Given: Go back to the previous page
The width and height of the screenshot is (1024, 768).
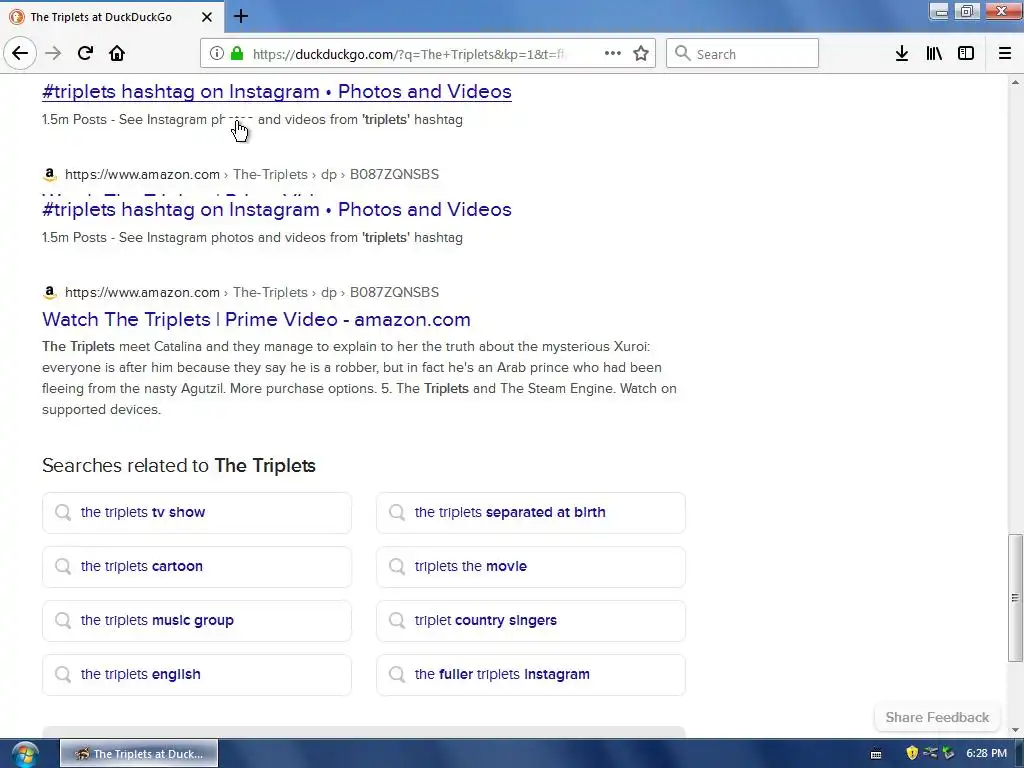Looking at the screenshot, I should pos(20,54).
